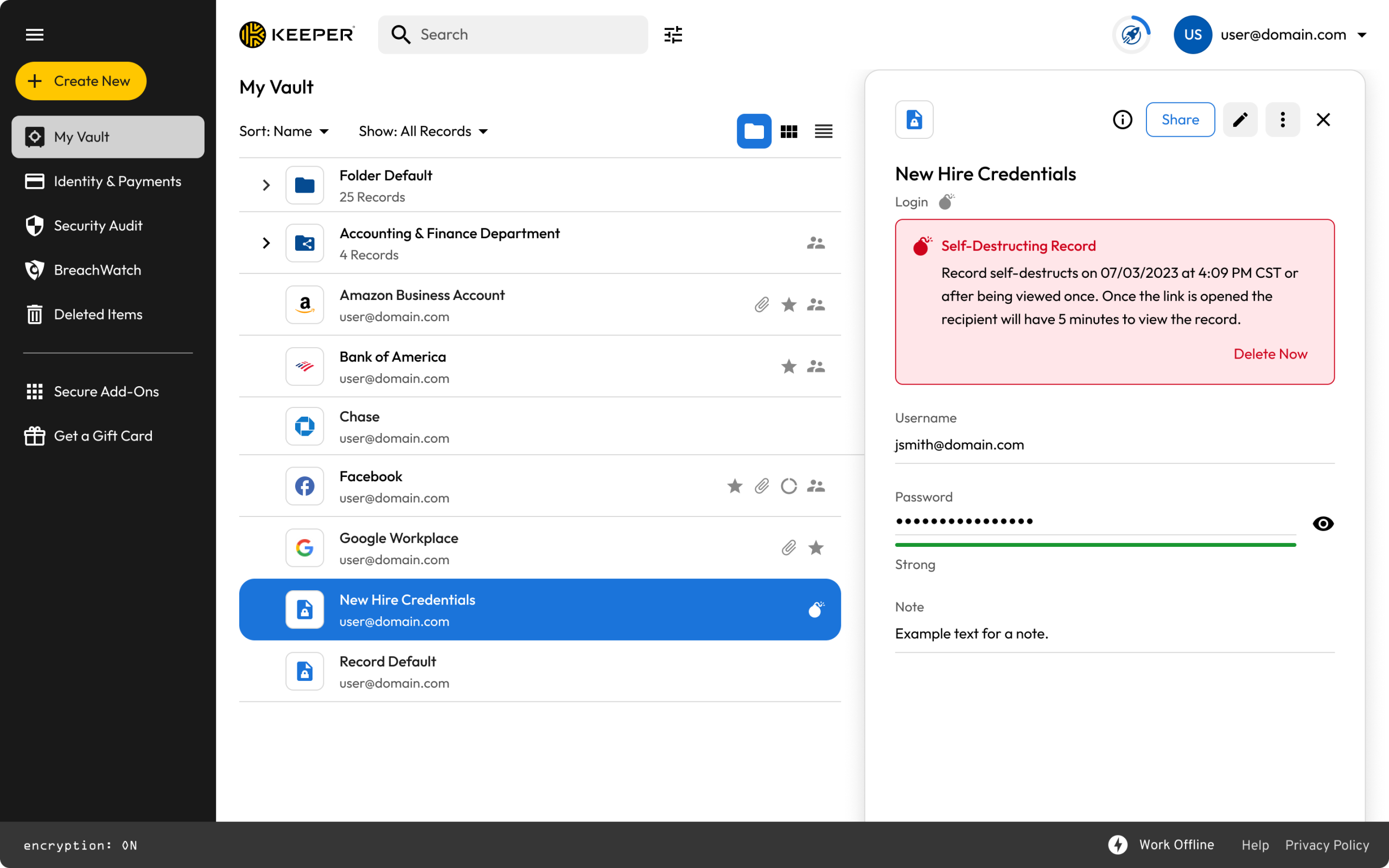
Task: Open the record info icon
Action: click(x=1122, y=119)
